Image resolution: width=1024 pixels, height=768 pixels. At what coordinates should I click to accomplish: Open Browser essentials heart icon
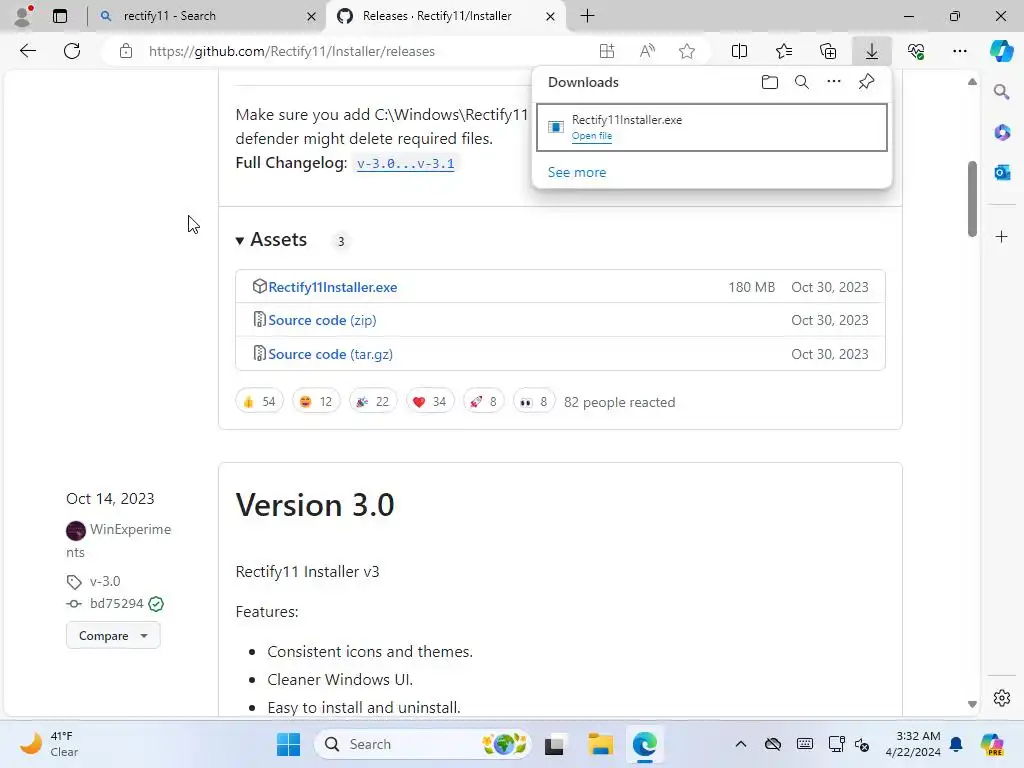[x=916, y=51]
